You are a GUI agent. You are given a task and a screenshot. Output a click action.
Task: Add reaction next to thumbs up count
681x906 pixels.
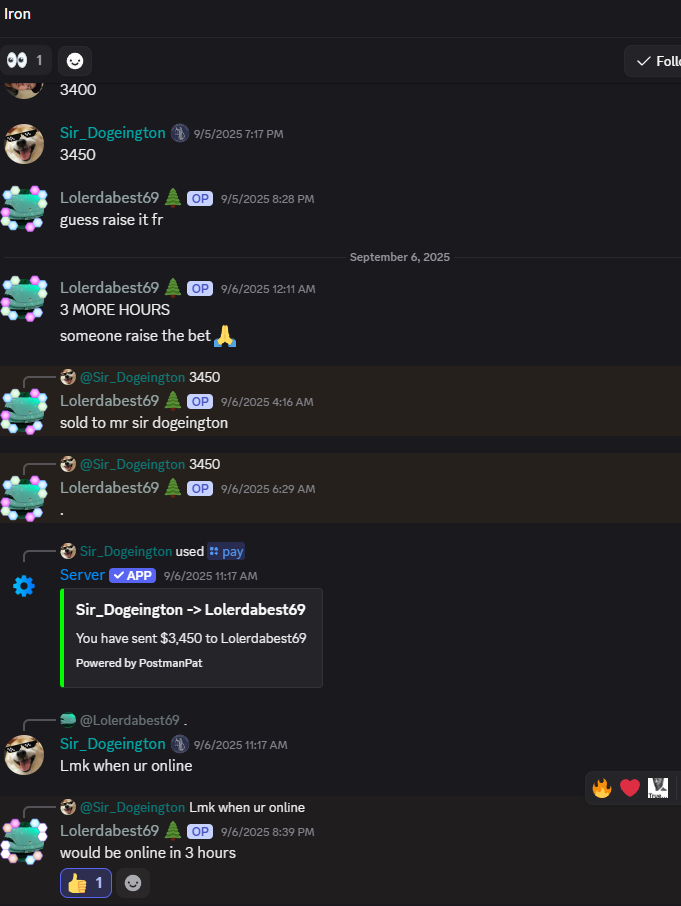click(x=133, y=883)
